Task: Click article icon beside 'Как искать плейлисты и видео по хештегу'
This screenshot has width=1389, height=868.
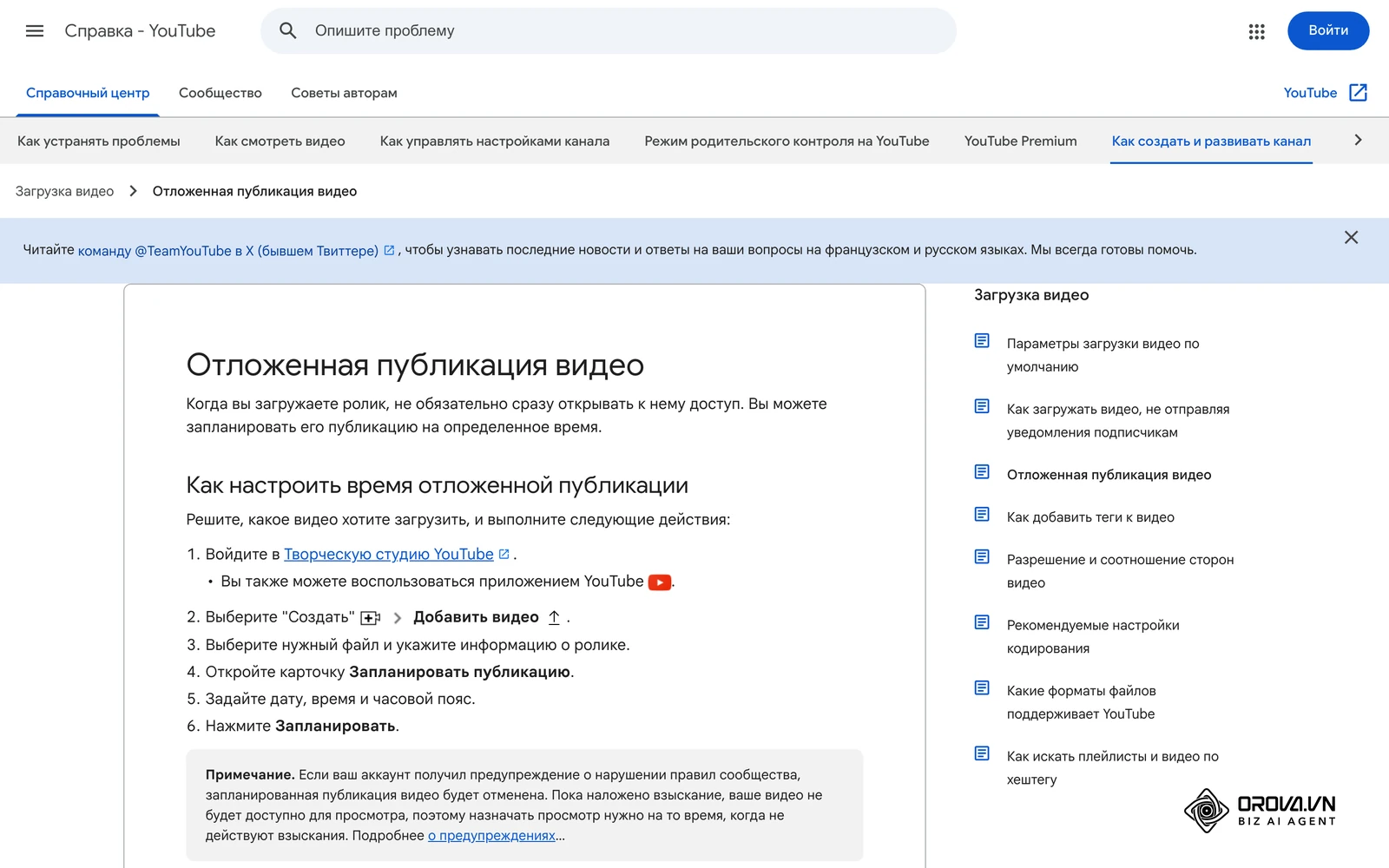Action: (x=982, y=753)
